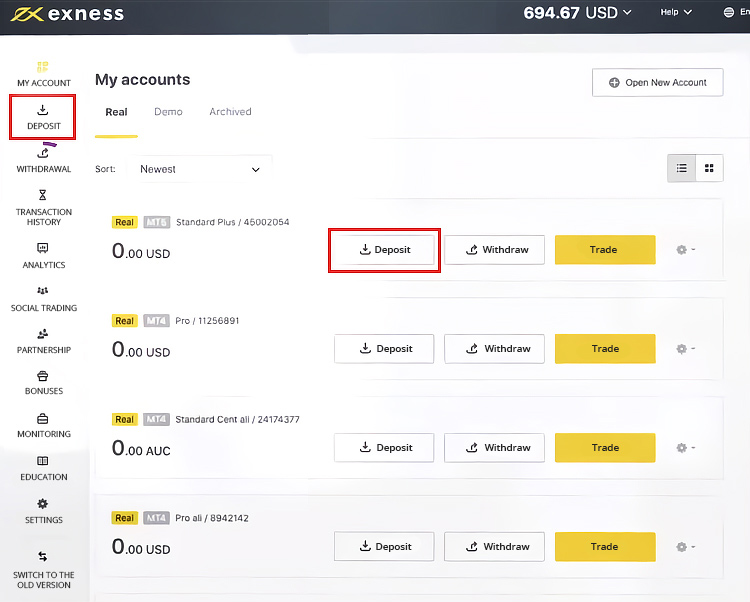The height and width of the screenshot is (602, 750).
Task: Click Withdraw for Standard Cent ali account
Action: [x=495, y=448]
